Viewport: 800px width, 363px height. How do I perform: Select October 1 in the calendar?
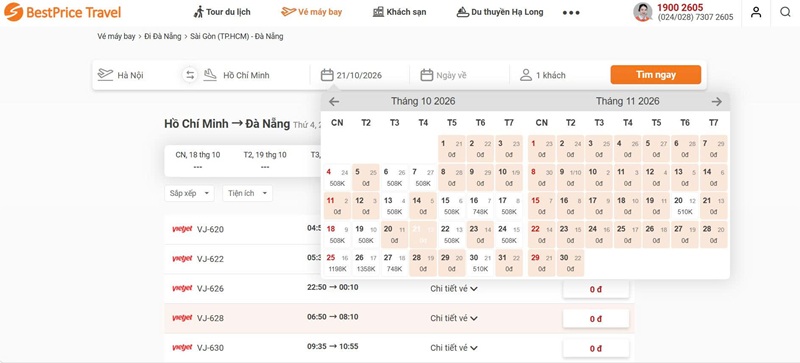pos(452,149)
